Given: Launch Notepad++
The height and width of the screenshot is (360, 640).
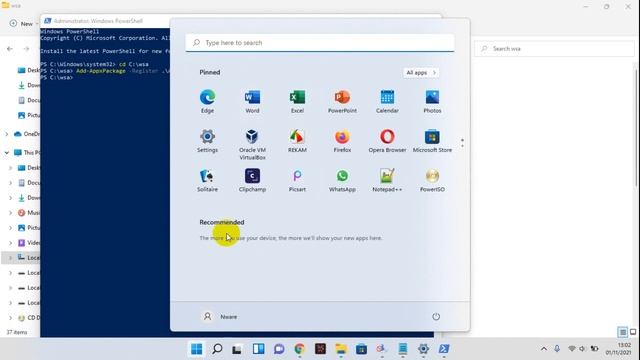Looking at the screenshot, I should (x=387, y=180).
